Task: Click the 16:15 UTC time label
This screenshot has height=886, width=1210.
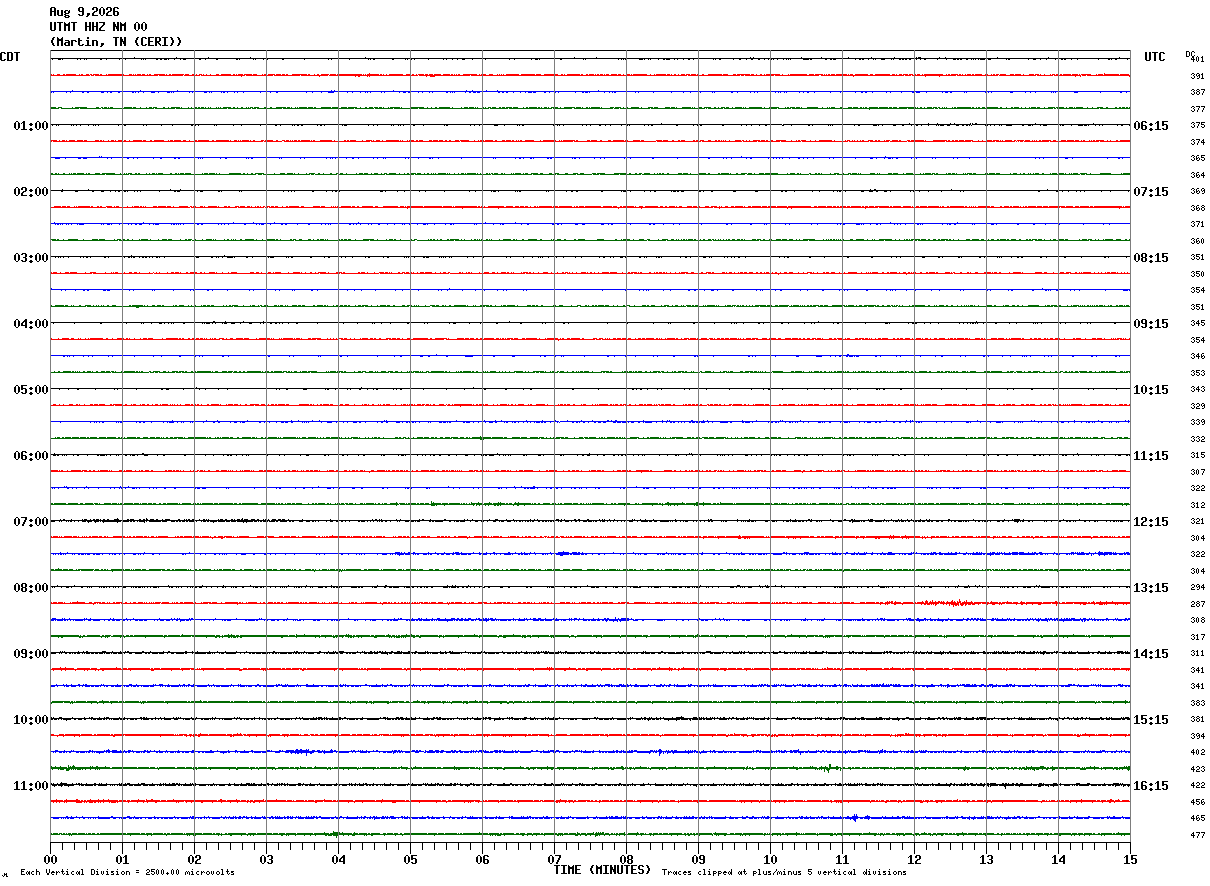Action: point(1150,786)
